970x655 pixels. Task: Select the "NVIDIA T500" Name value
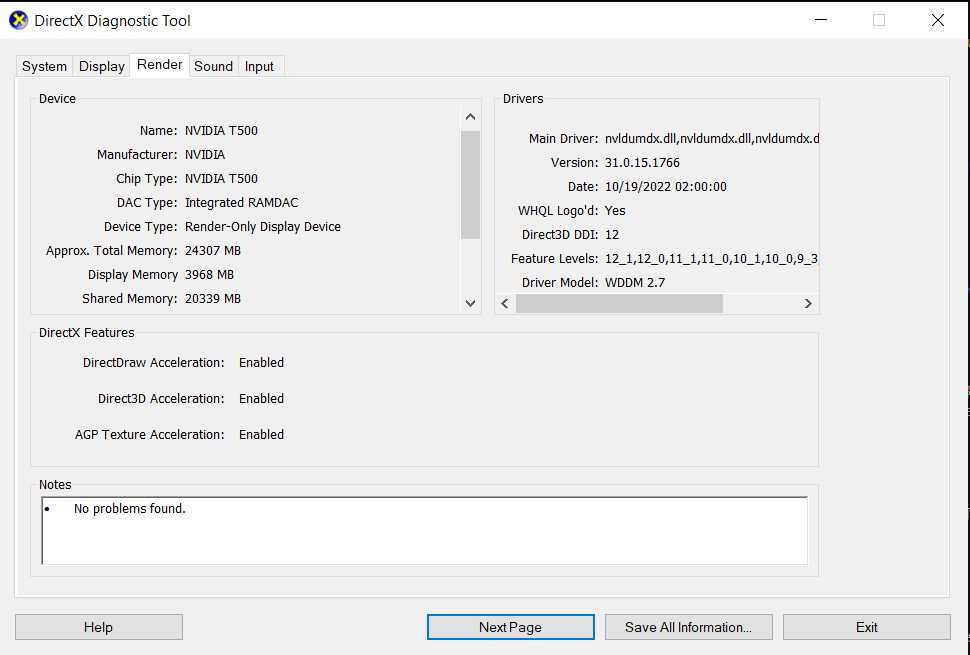point(221,131)
